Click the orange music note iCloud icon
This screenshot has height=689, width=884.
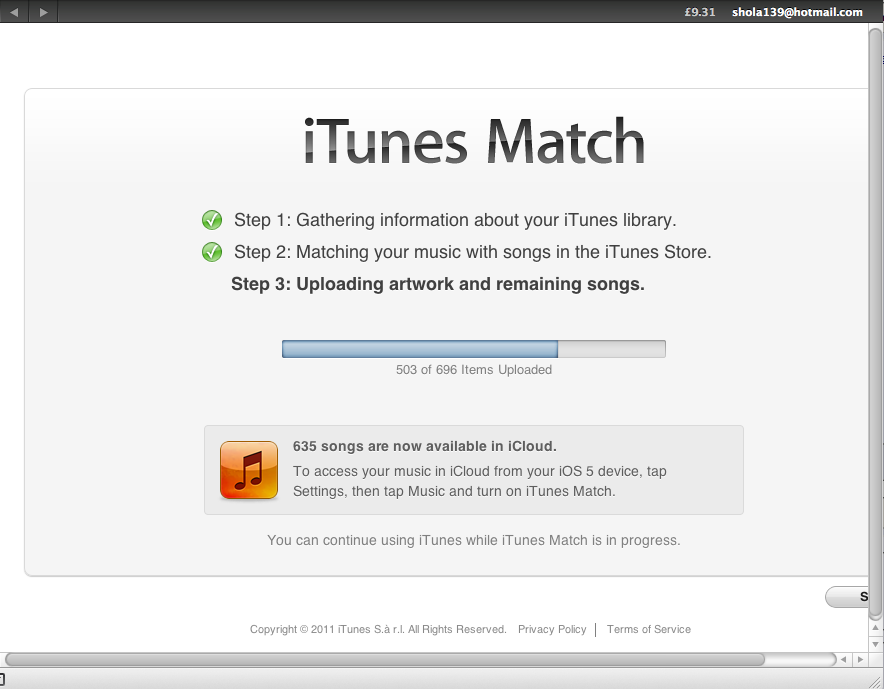click(249, 470)
